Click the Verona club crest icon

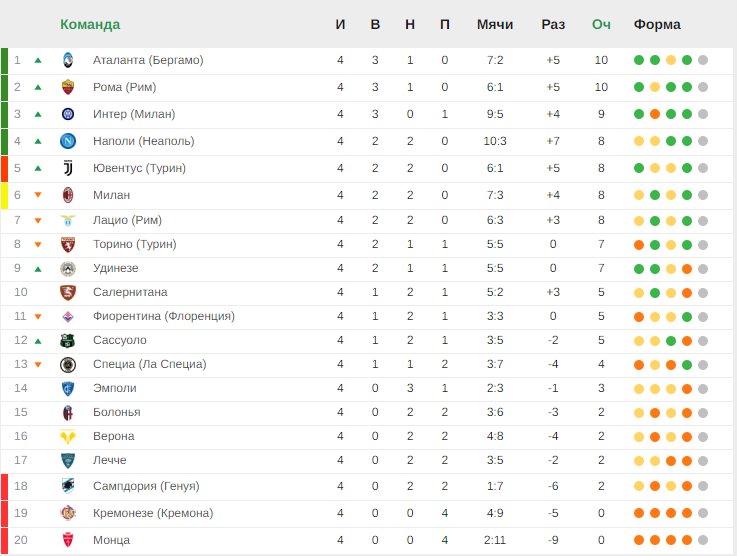[68, 436]
